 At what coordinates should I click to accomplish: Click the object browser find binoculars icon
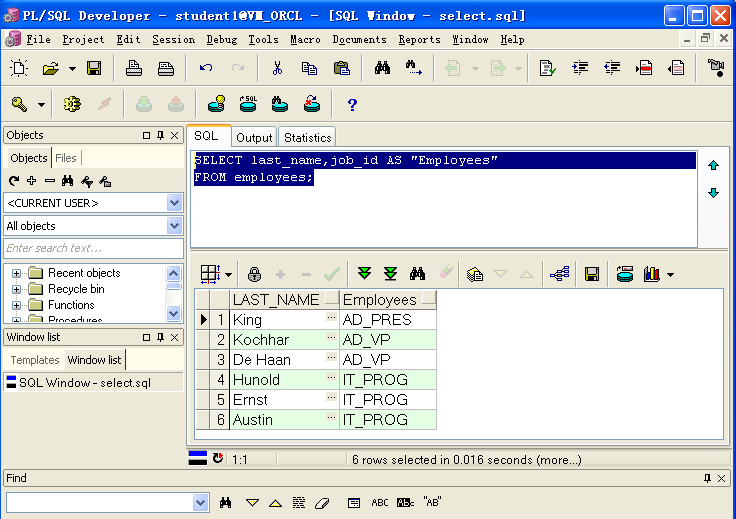click(x=68, y=181)
